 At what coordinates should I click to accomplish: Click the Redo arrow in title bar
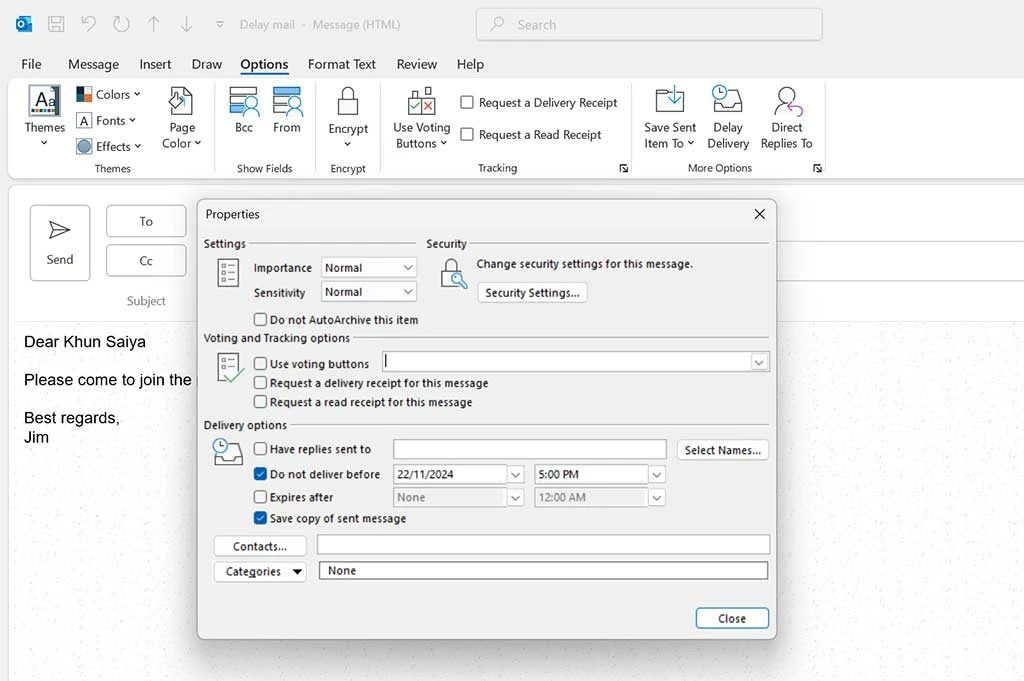coord(121,25)
